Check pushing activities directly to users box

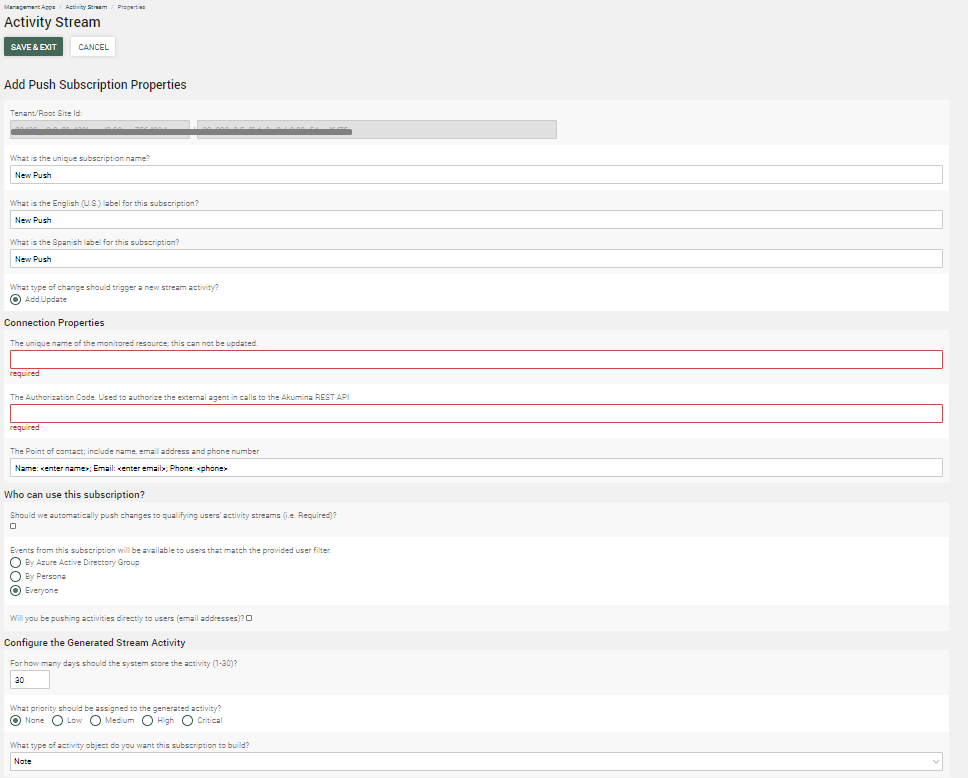click(249, 618)
